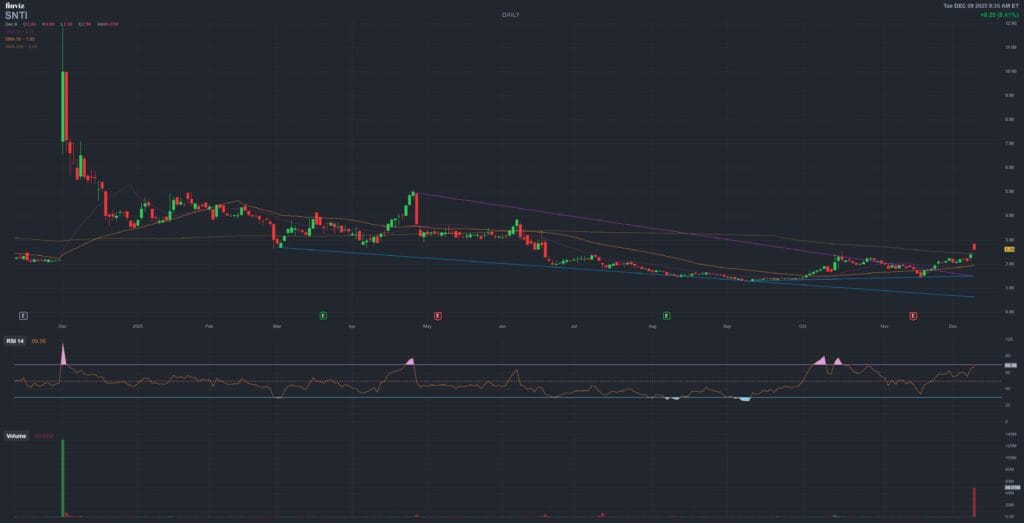The width and height of the screenshot is (1024, 523).
Task: Select the latest red candle at far right
Action: pos(974,246)
